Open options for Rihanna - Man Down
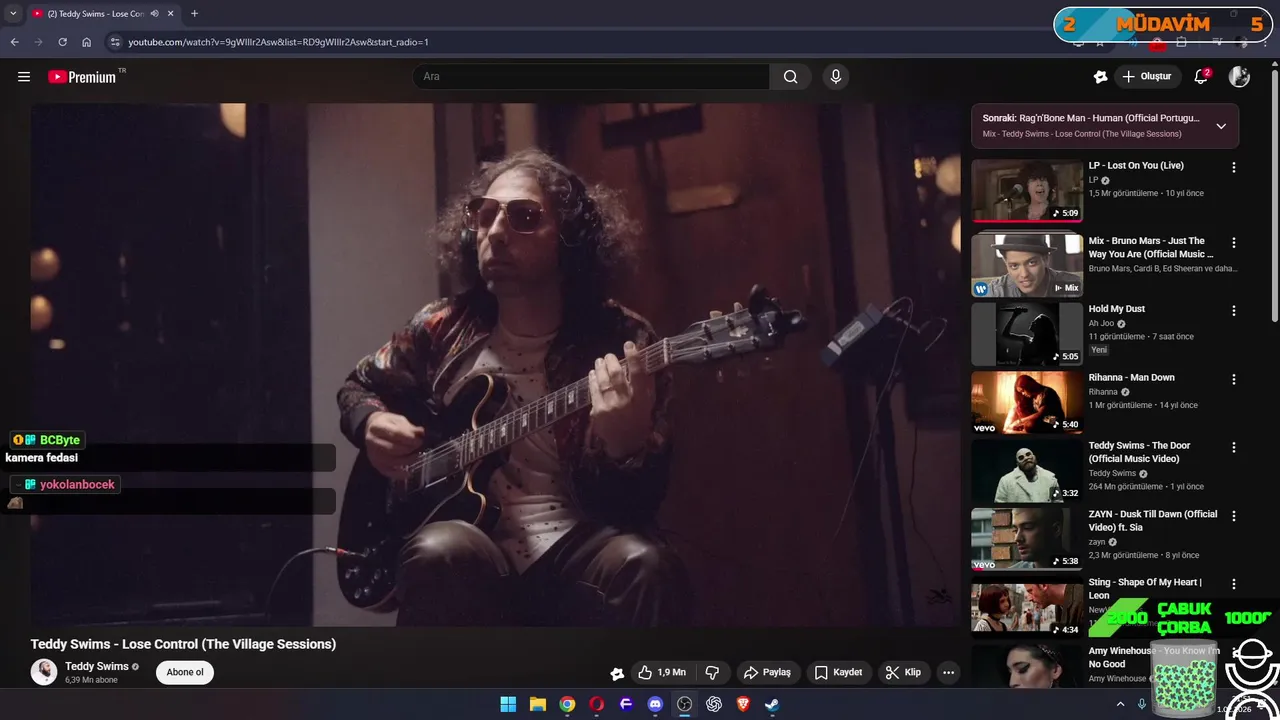The width and height of the screenshot is (1280, 720). pyautogui.click(x=1233, y=380)
